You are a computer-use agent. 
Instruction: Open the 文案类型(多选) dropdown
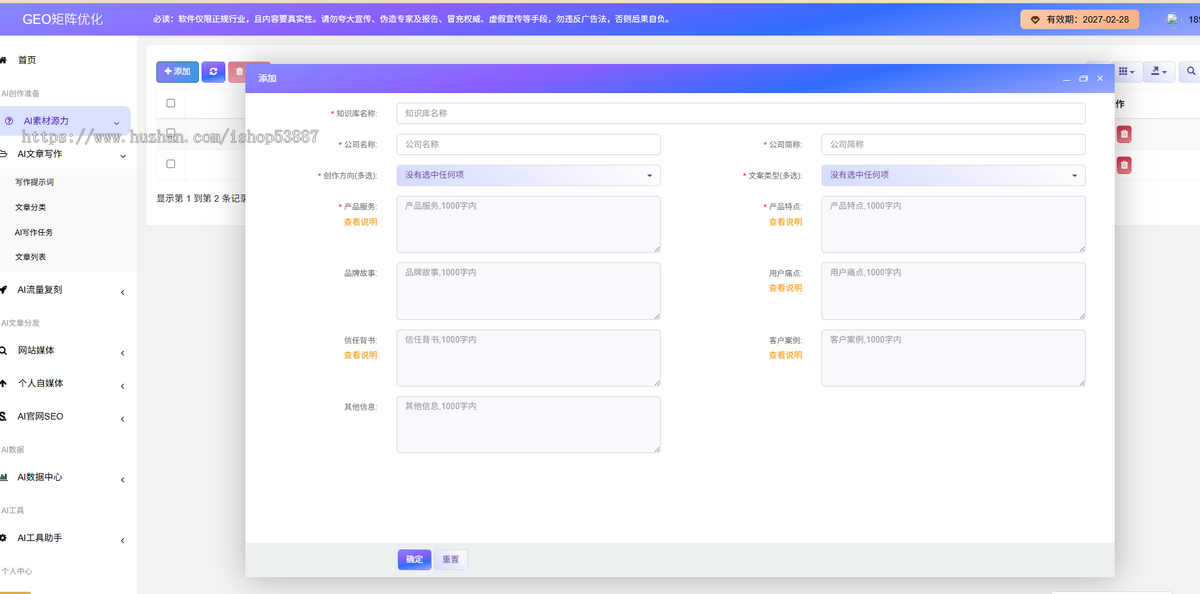tap(954, 175)
